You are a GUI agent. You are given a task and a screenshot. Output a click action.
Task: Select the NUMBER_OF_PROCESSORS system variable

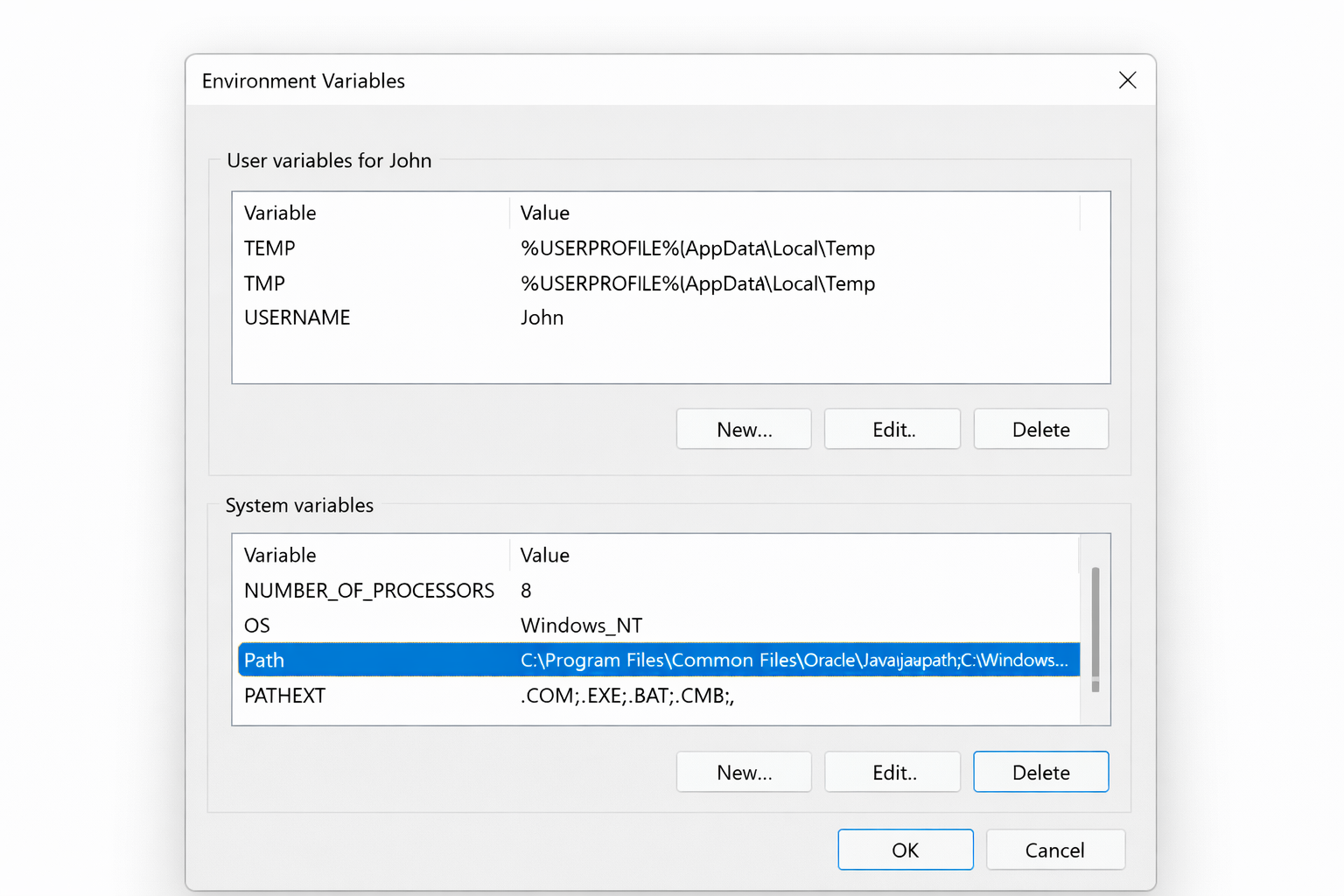368,591
